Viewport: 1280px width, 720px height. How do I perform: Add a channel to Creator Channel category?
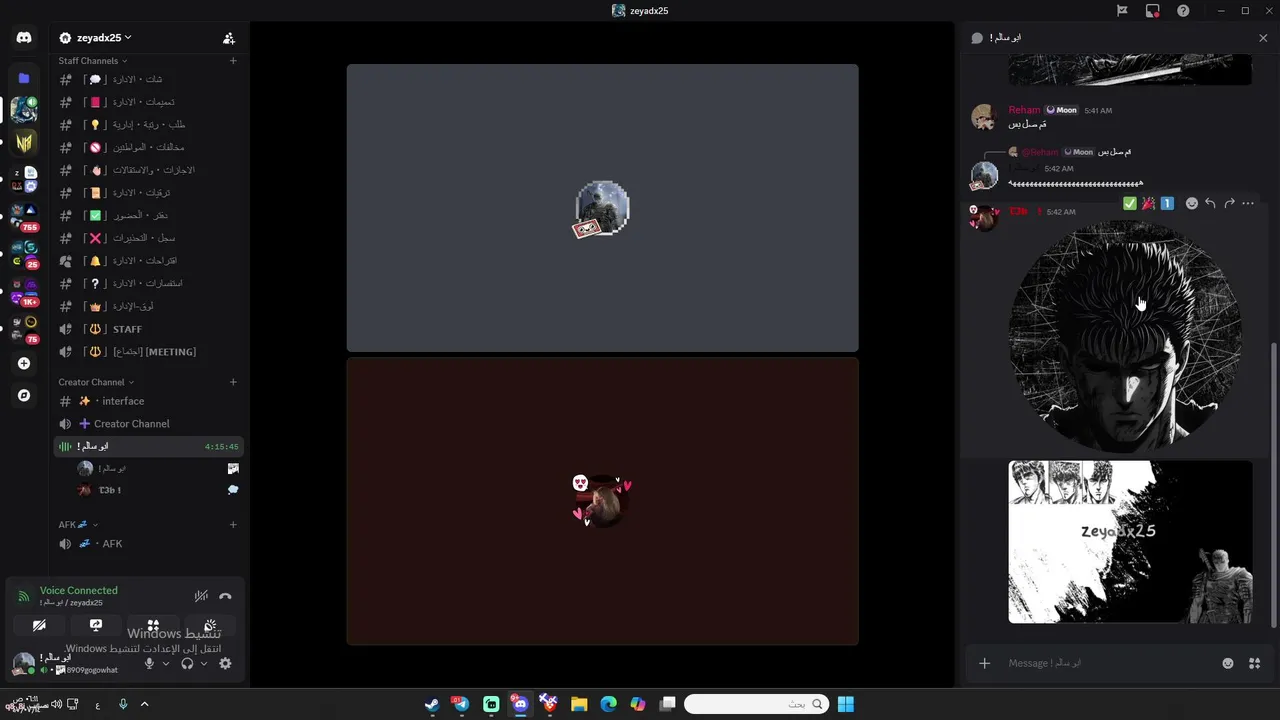point(233,382)
